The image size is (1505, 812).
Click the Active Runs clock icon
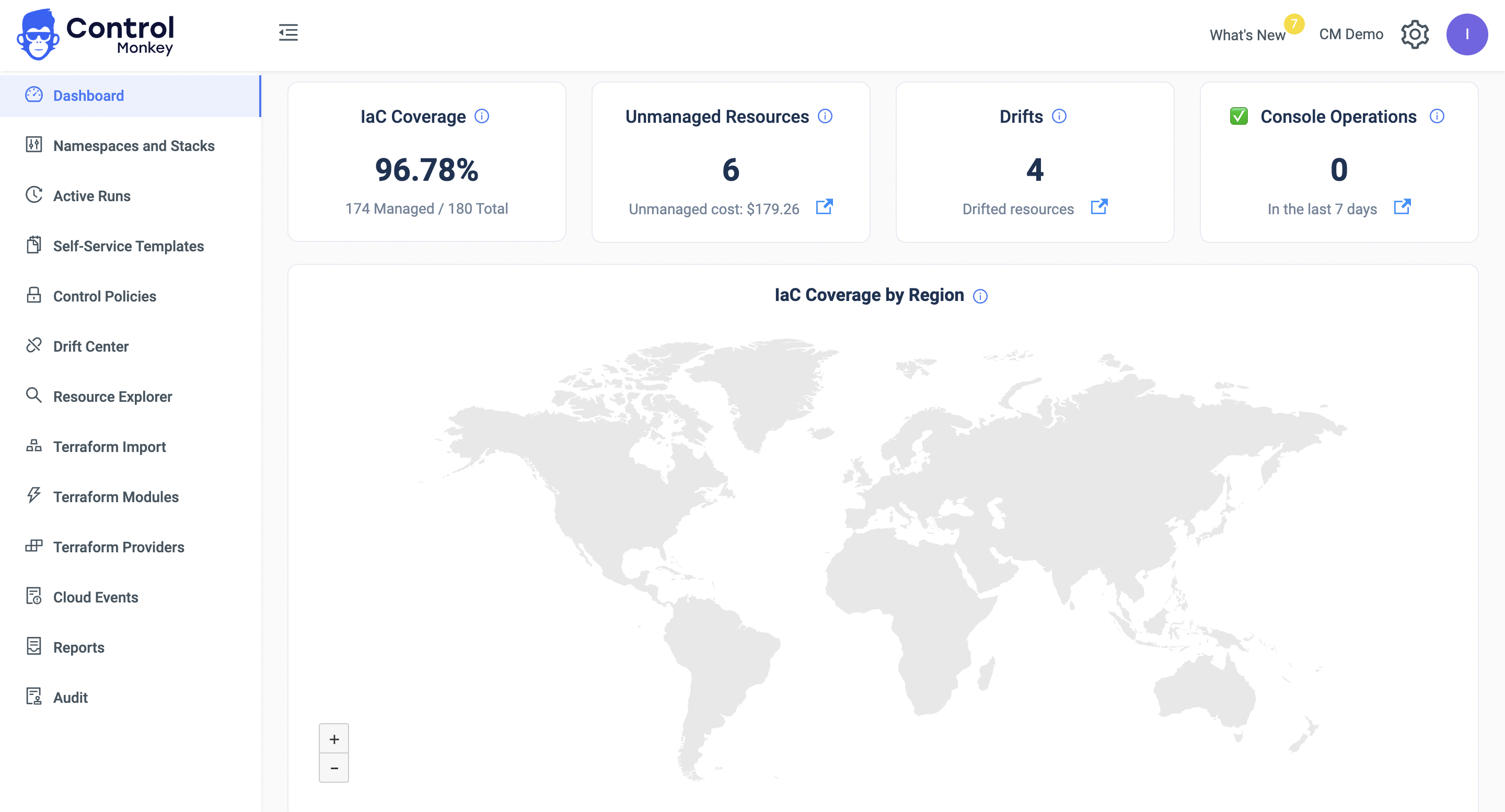tap(34, 195)
